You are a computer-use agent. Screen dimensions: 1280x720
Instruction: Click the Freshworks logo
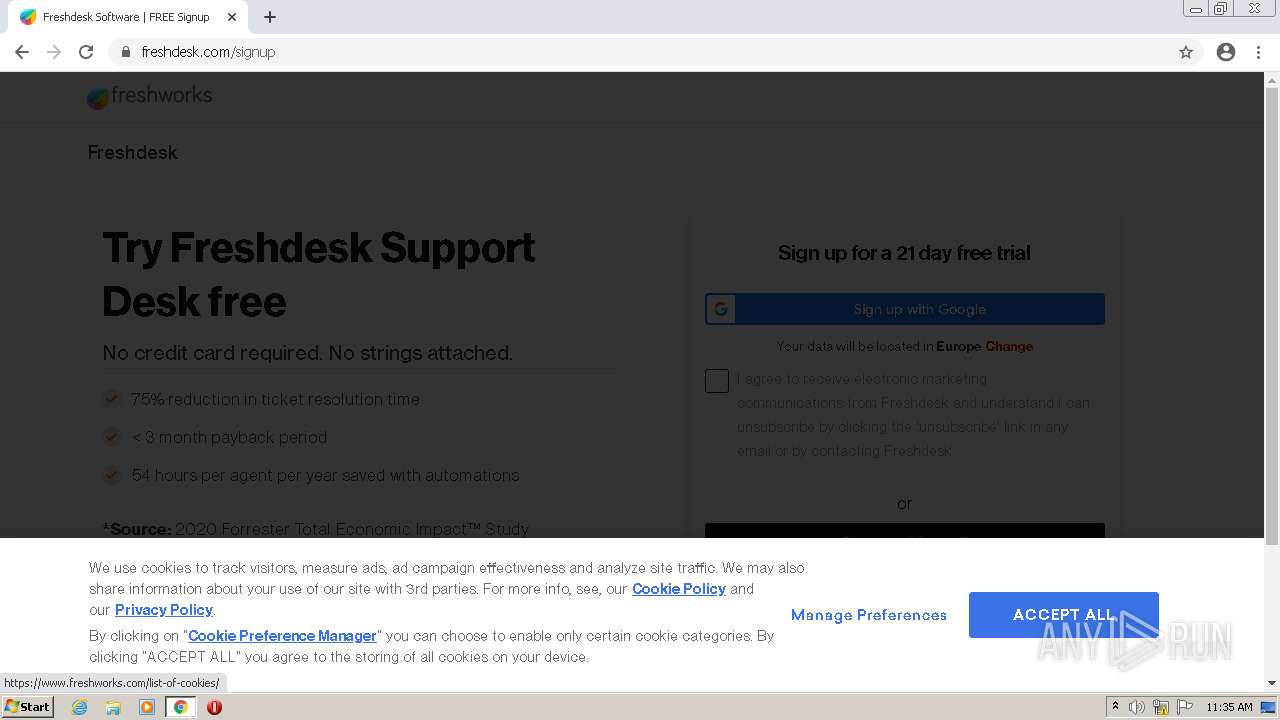tap(149, 96)
